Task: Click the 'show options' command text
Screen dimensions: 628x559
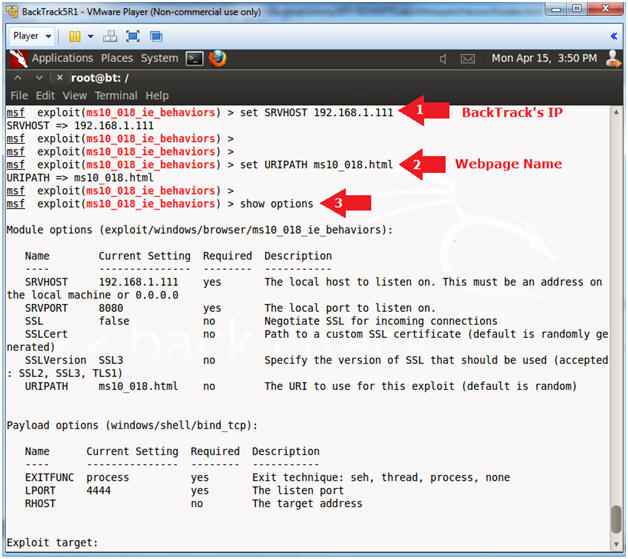Action: point(276,204)
